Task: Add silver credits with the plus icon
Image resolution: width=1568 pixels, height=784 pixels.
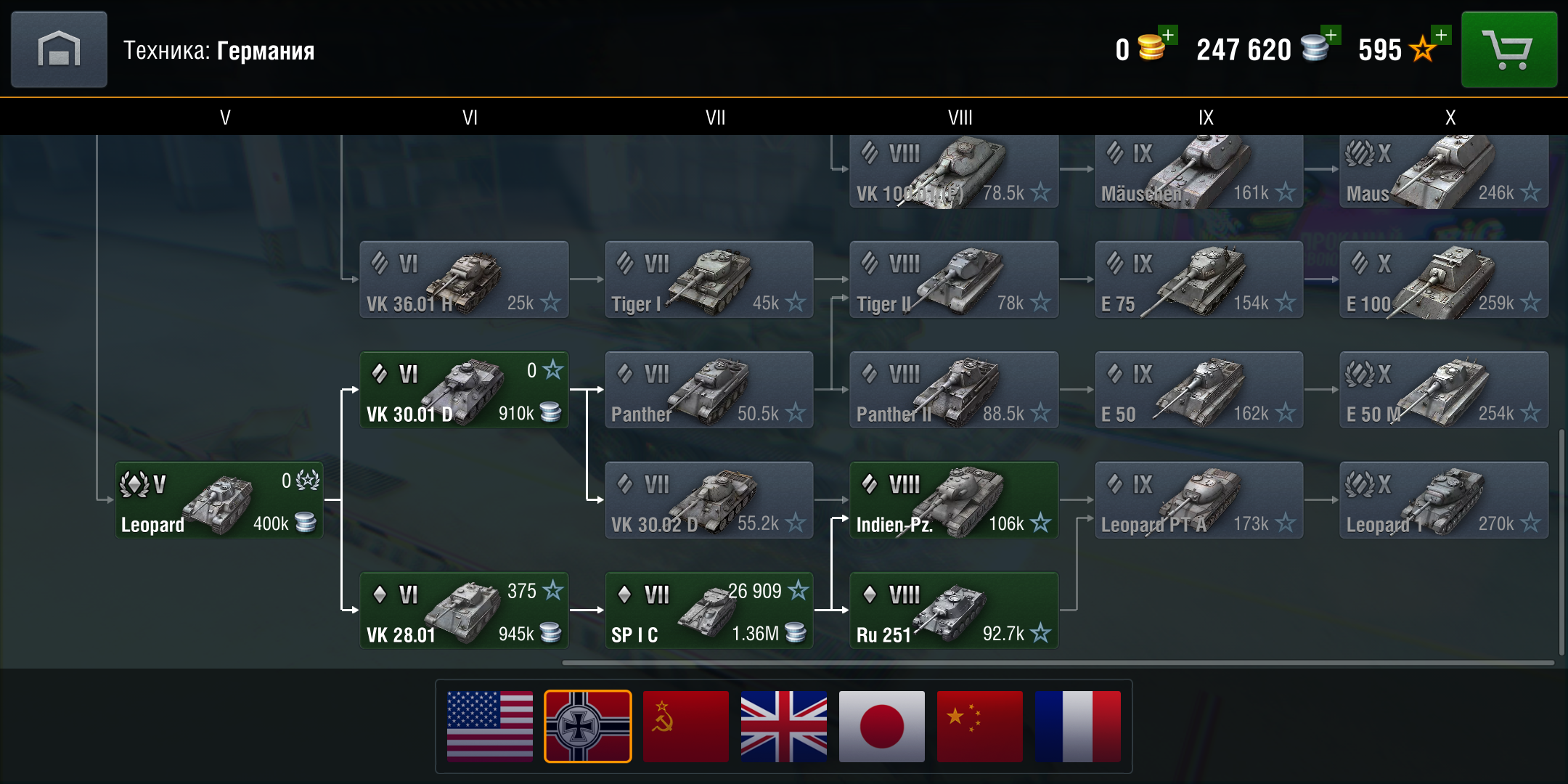Action: click(x=1331, y=35)
